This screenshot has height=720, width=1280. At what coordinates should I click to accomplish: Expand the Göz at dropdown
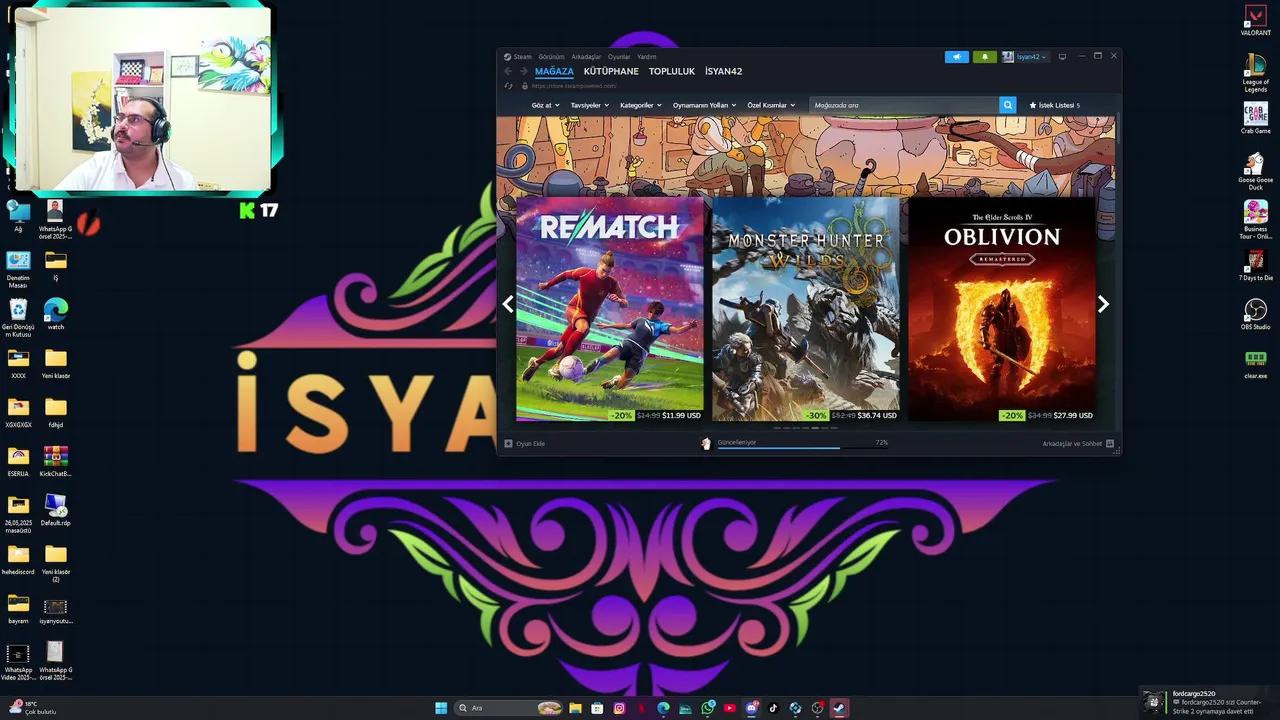(545, 105)
